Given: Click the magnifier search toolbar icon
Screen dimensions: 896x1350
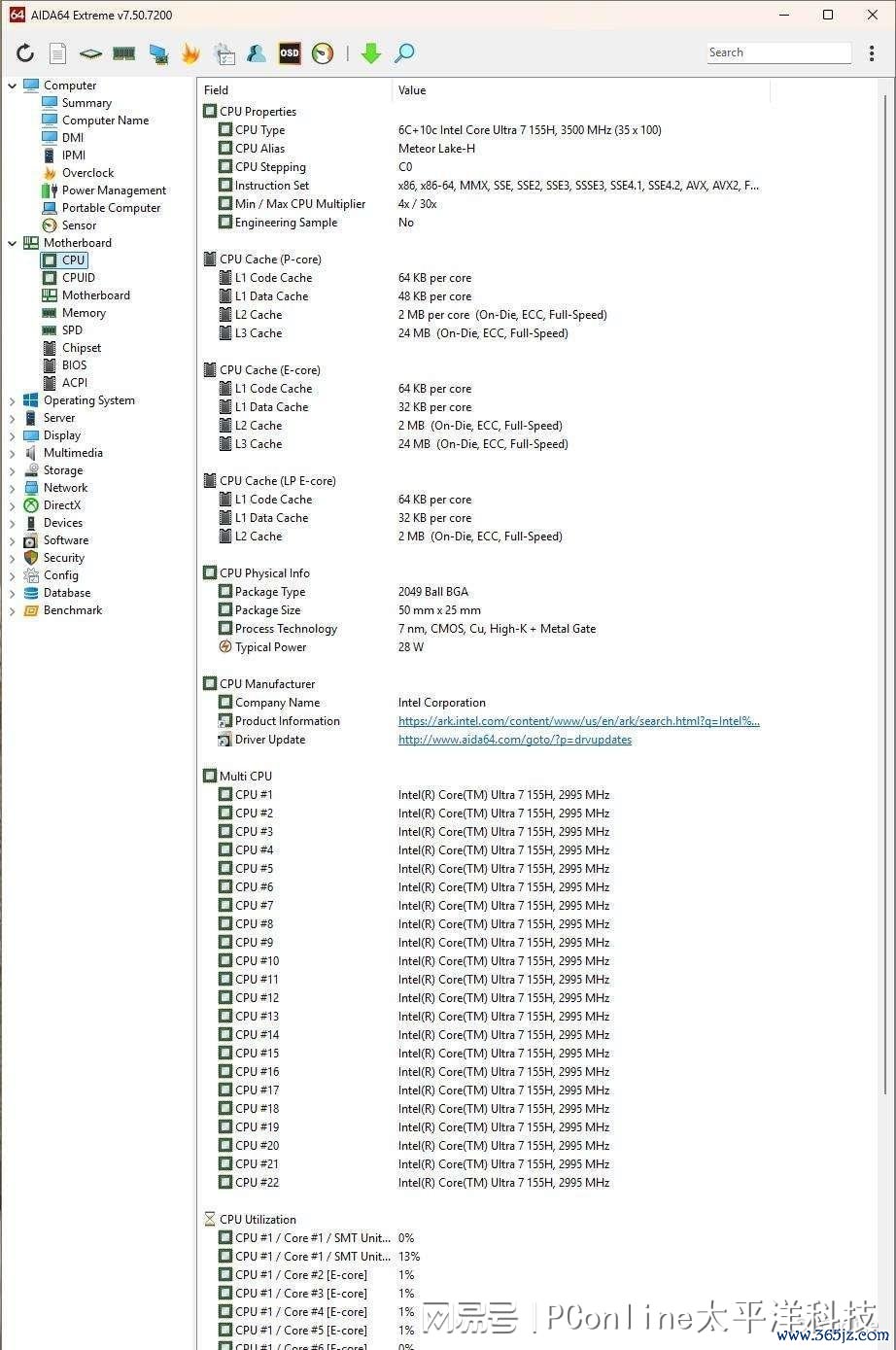Looking at the screenshot, I should [404, 53].
